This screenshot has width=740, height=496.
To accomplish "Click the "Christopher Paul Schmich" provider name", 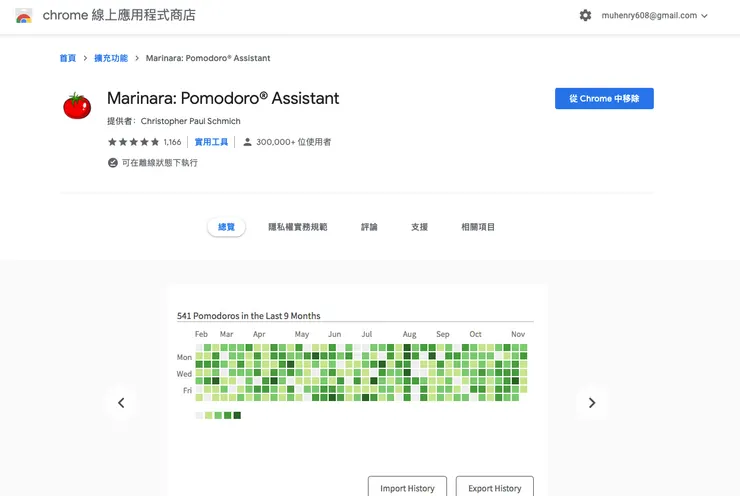I will click(x=191, y=121).
